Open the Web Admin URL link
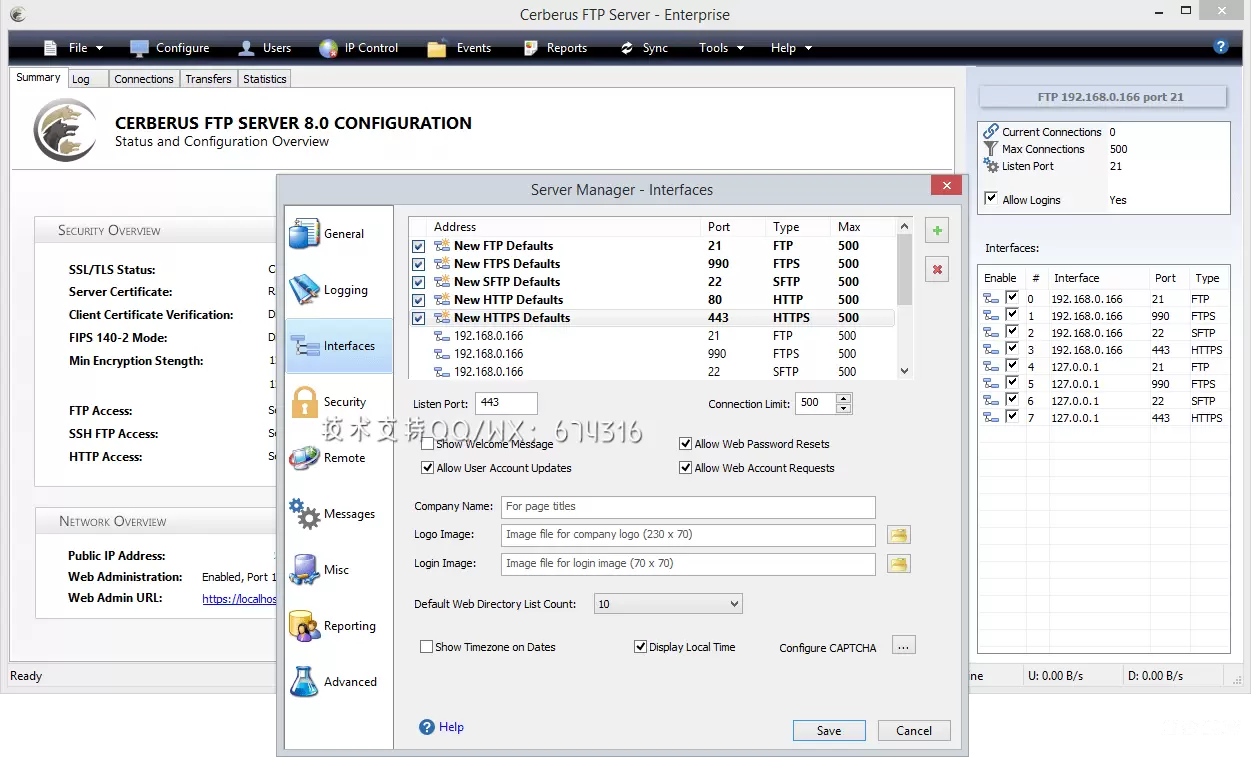 [238, 599]
